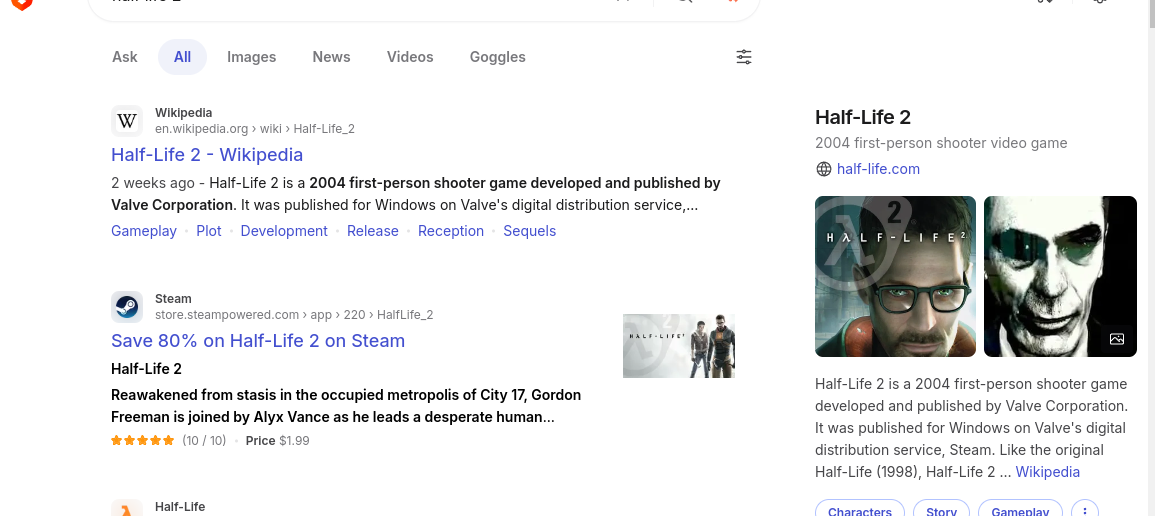
Task: Click the 'Price $1.99' text
Action: (x=277, y=441)
